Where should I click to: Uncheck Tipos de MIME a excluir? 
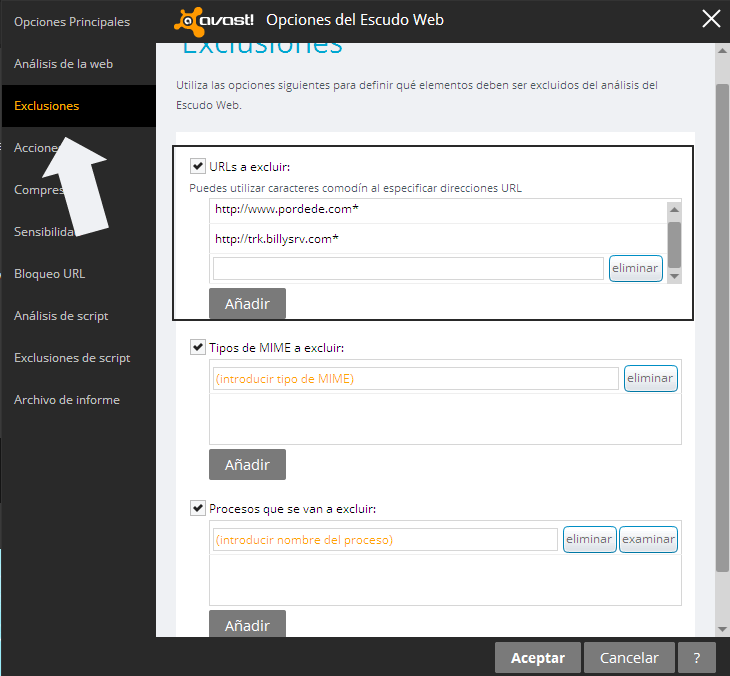pyautogui.click(x=197, y=347)
